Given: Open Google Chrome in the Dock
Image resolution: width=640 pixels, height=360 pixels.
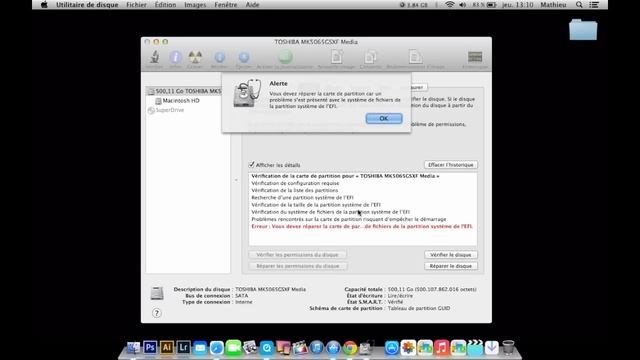Looking at the screenshot, I should 350,347.
